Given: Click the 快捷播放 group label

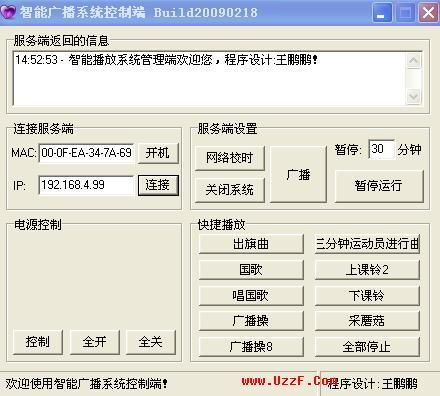Looking at the screenshot, I should pyautogui.click(x=222, y=225).
